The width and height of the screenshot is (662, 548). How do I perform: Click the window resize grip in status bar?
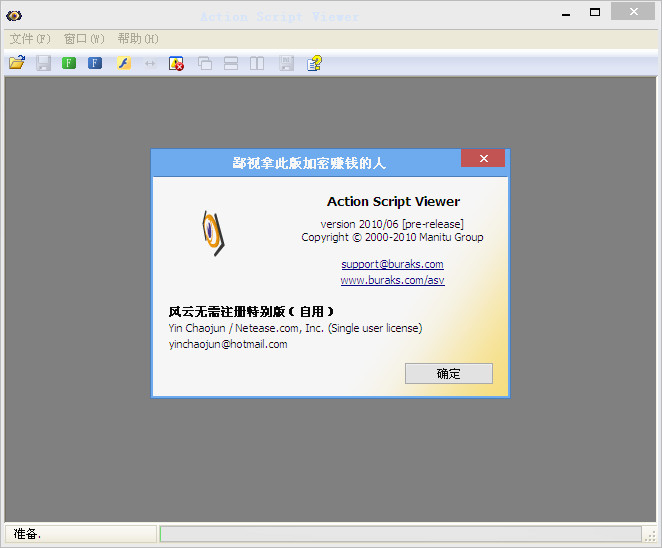pyautogui.click(x=650, y=536)
